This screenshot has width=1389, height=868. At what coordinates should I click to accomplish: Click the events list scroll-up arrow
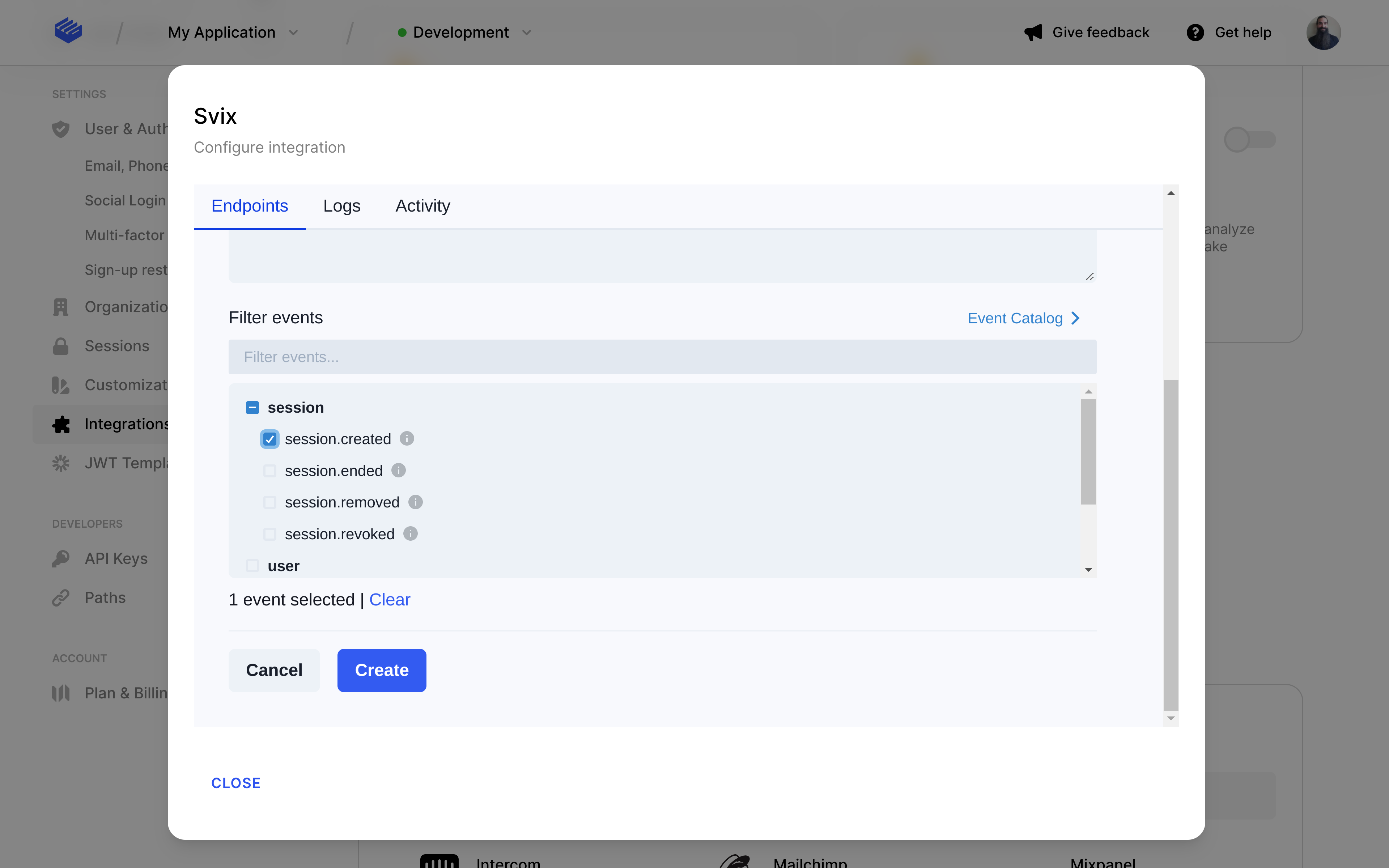point(1088,392)
